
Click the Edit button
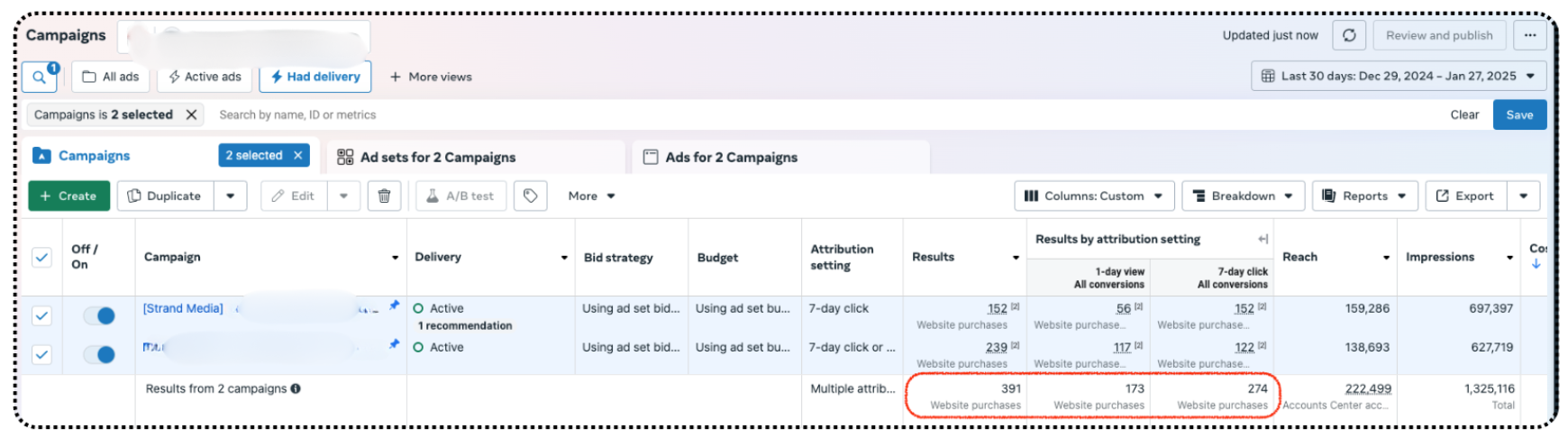tap(294, 196)
